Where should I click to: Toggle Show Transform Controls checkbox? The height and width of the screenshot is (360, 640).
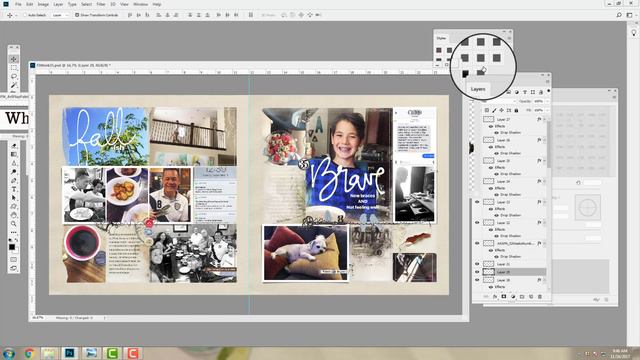tap(77, 15)
